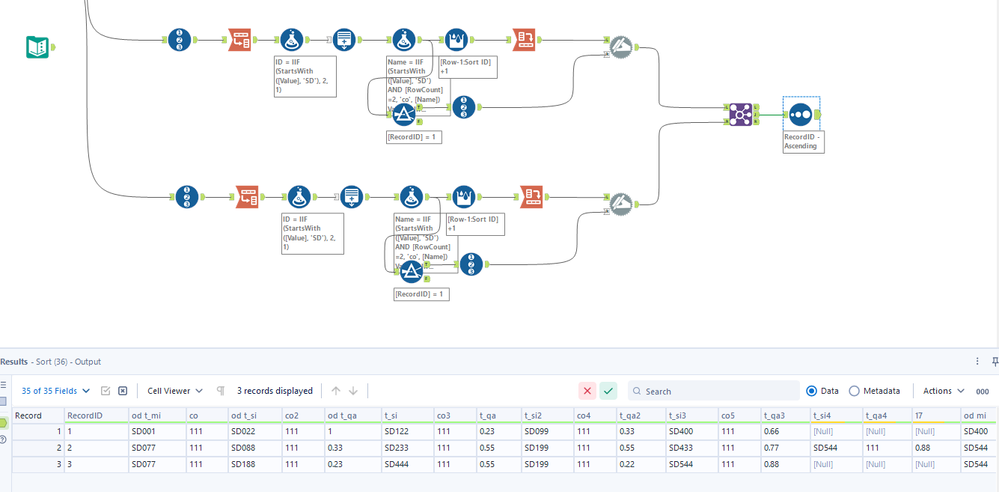
Task: Open the 35 of 35 Fields dropdown
Action: [56, 391]
